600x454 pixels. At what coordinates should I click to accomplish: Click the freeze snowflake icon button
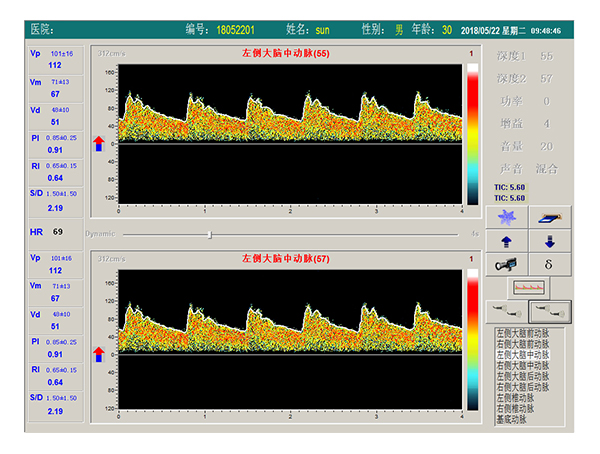[507, 217]
